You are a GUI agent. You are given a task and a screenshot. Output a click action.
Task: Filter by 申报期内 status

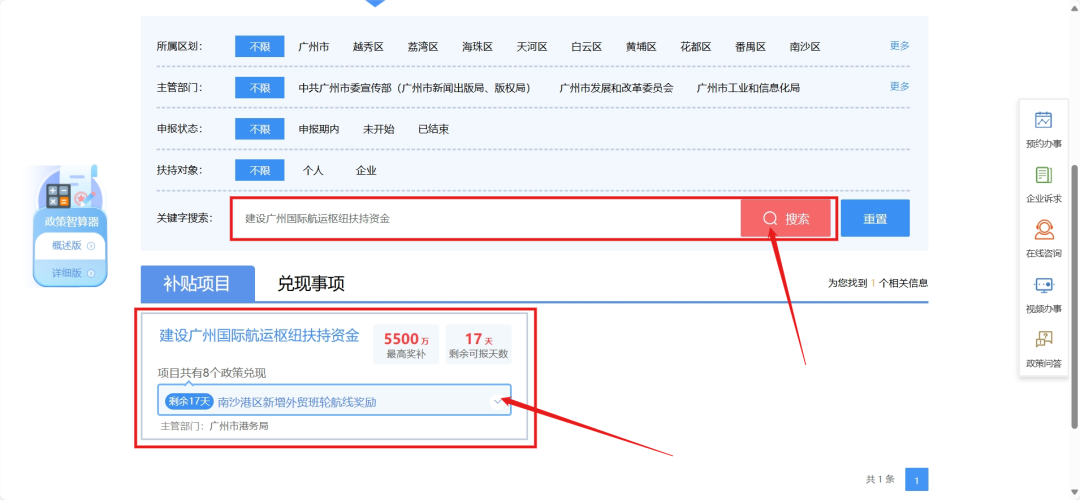pyautogui.click(x=318, y=129)
